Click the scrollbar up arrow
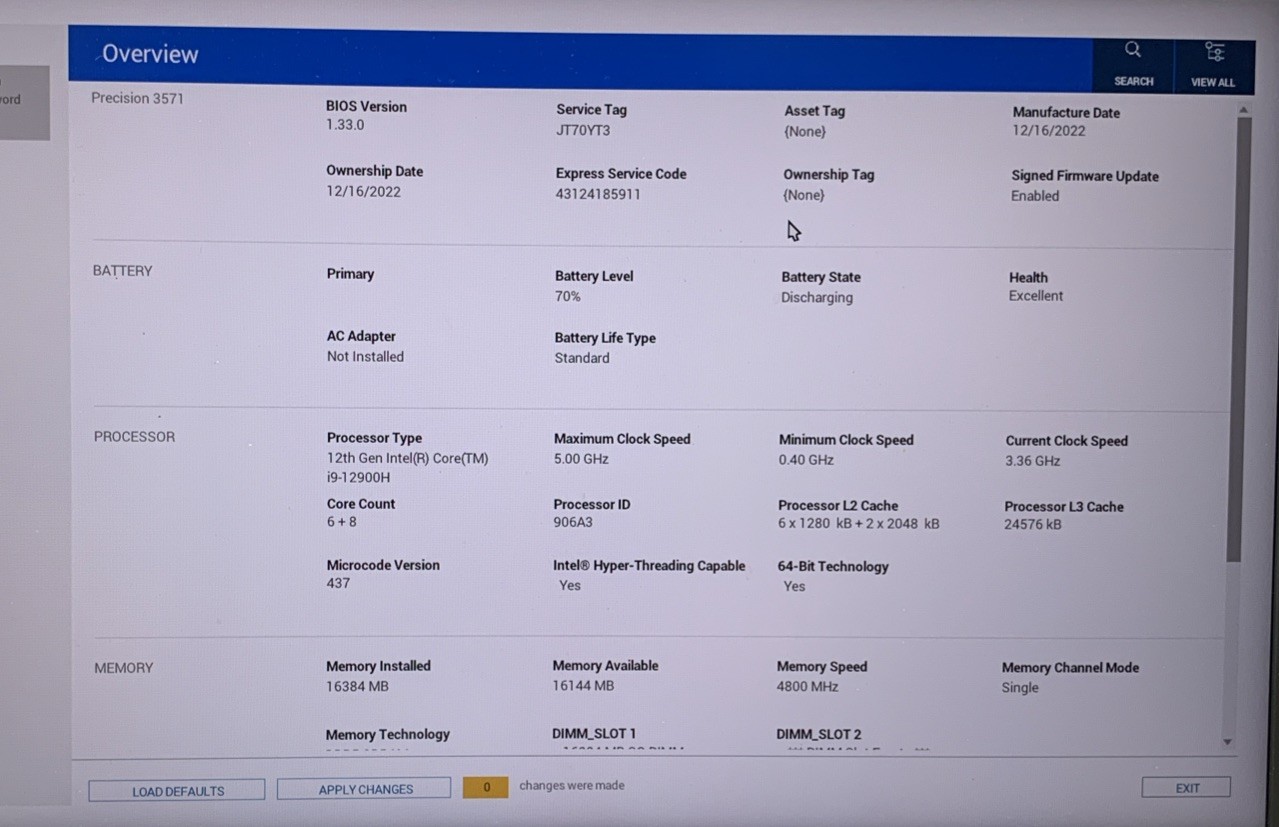 [x=1243, y=109]
